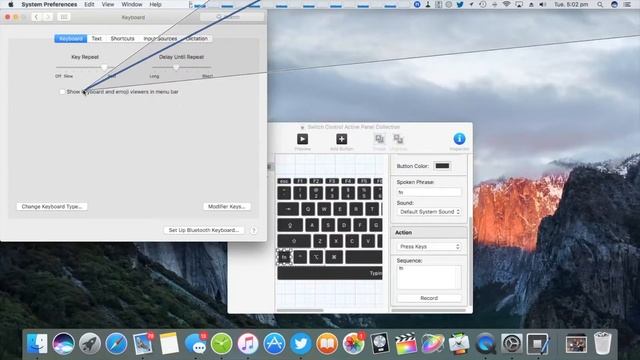Click the Group icon in Panel Collection toolbar

point(380,140)
